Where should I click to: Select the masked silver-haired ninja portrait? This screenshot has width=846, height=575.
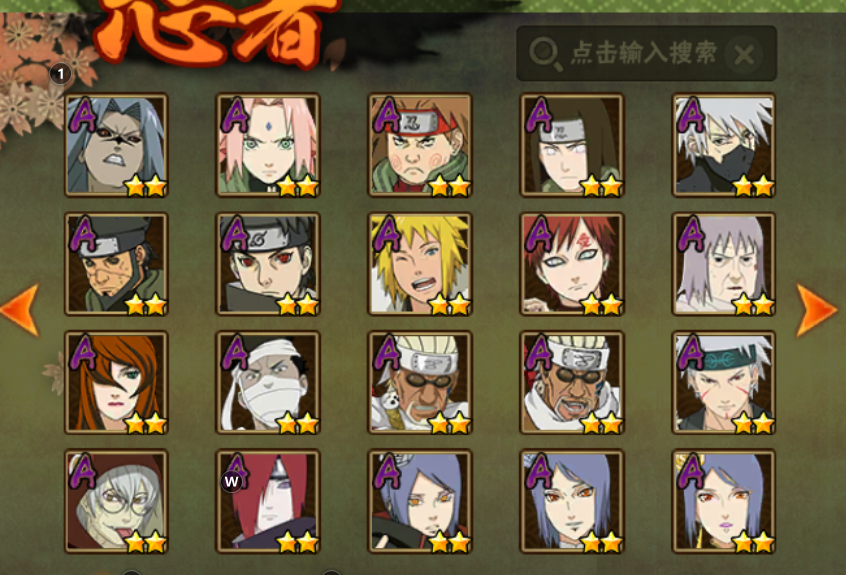tap(724, 145)
